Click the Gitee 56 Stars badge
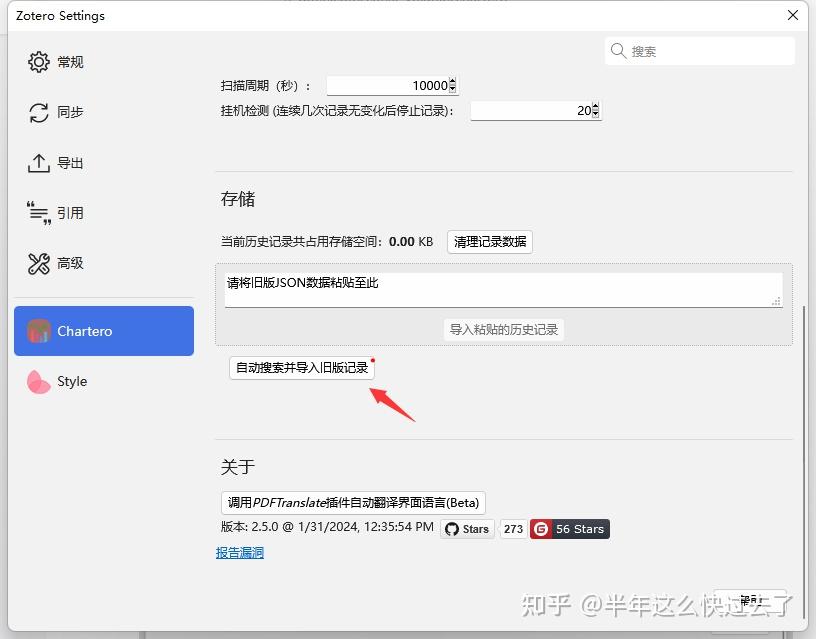Viewport: 816px width, 639px height. (569, 529)
